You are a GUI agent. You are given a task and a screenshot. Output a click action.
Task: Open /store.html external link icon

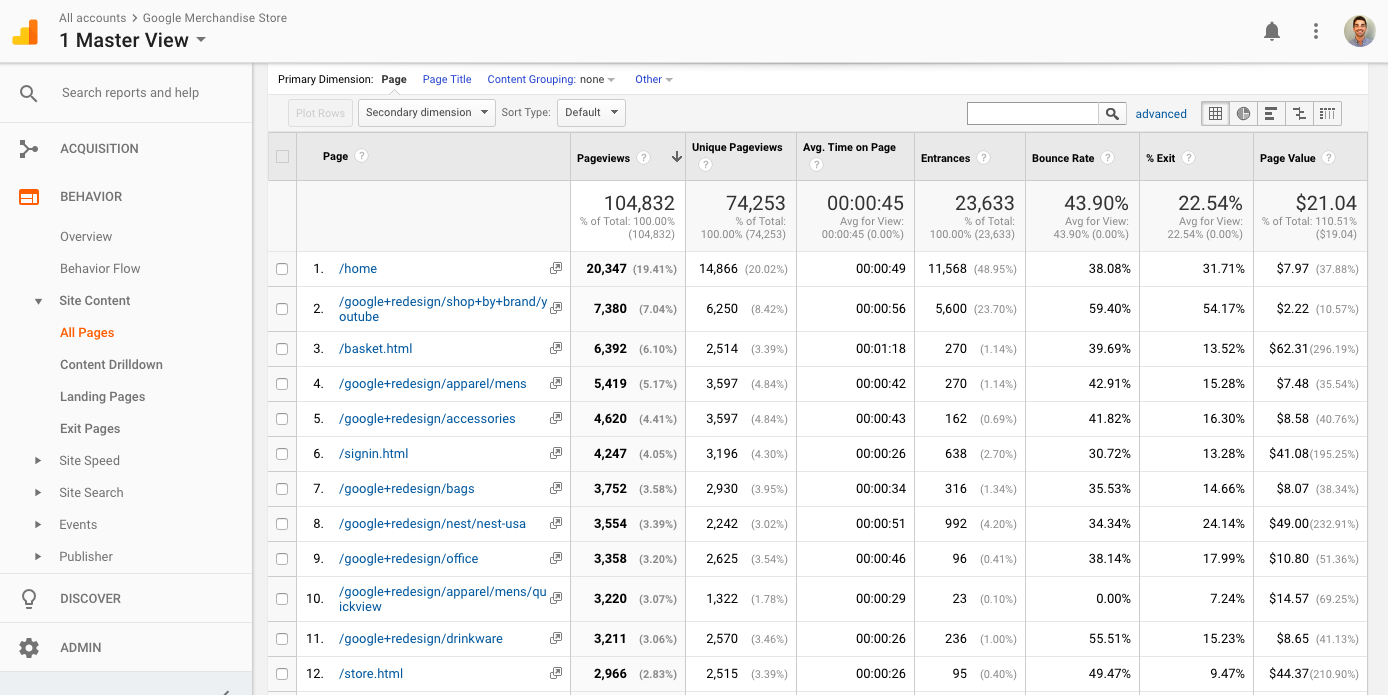(556, 673)
